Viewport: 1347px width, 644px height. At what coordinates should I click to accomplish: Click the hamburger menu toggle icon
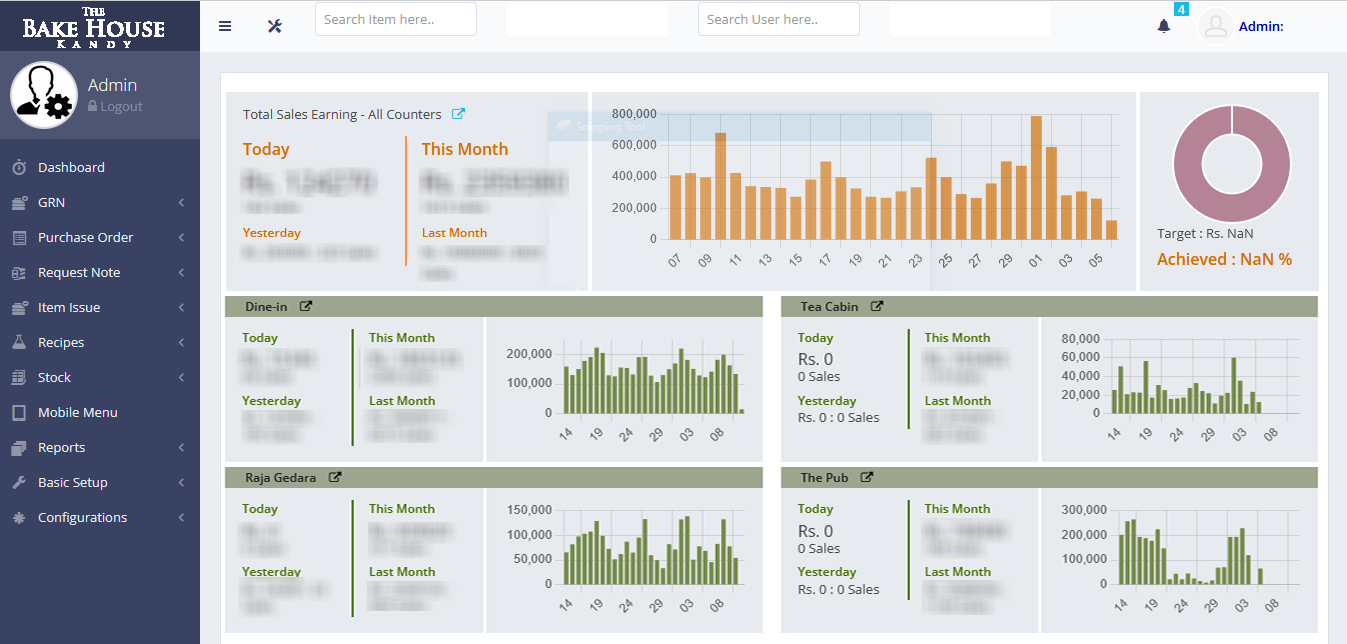click(x=225, y=26)
